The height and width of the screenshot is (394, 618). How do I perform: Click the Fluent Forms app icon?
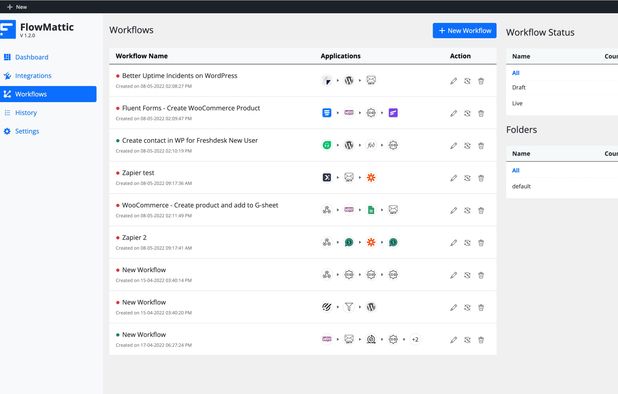(327, 113)
